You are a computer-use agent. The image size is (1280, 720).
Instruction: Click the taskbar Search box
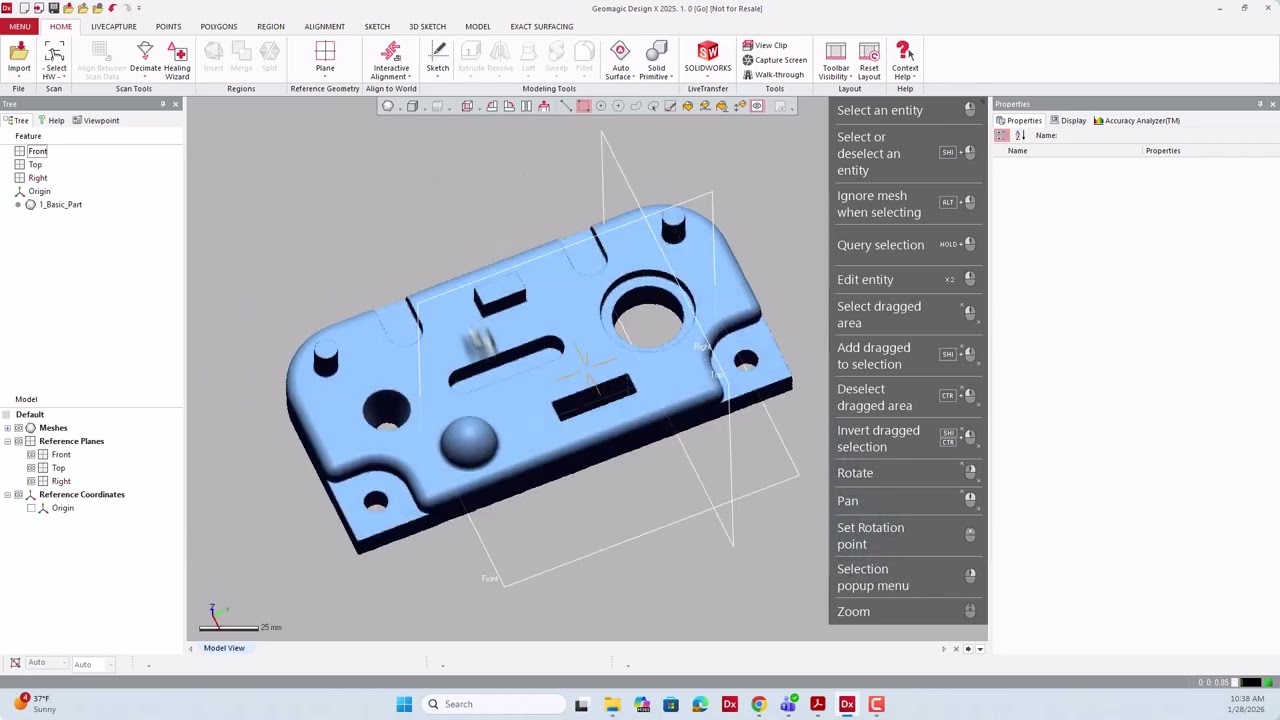494,704
